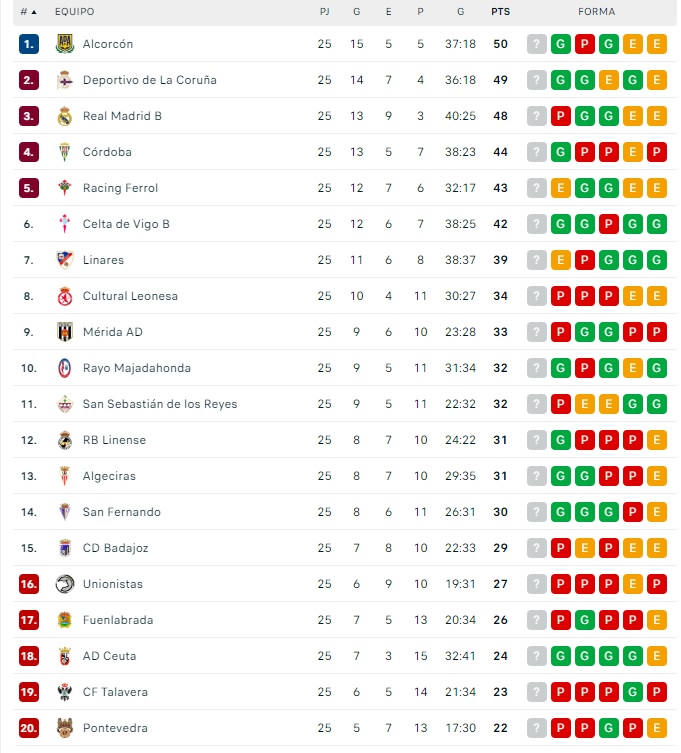
Task: Sort by the # position column arrow
Action: (34, 12)
